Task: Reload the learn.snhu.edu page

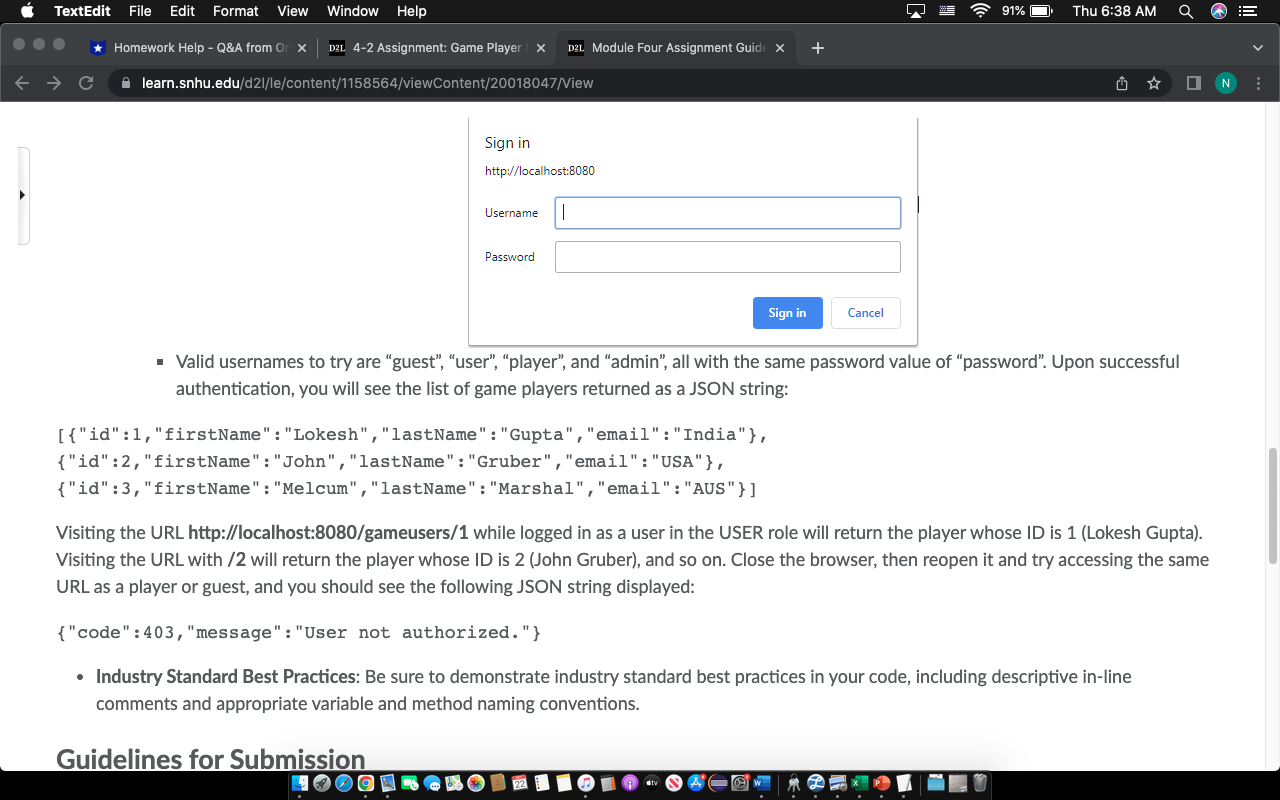Action: pos(86,83)
